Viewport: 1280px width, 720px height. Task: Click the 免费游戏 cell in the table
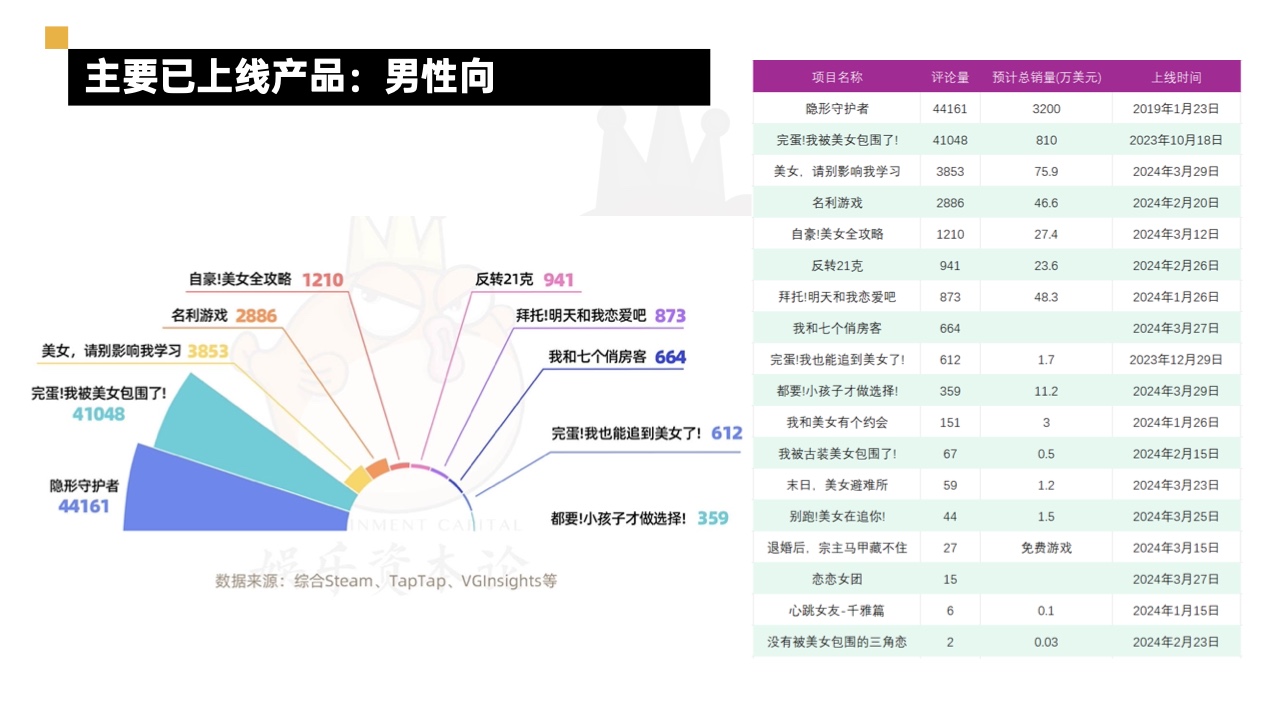point(1046,548)
